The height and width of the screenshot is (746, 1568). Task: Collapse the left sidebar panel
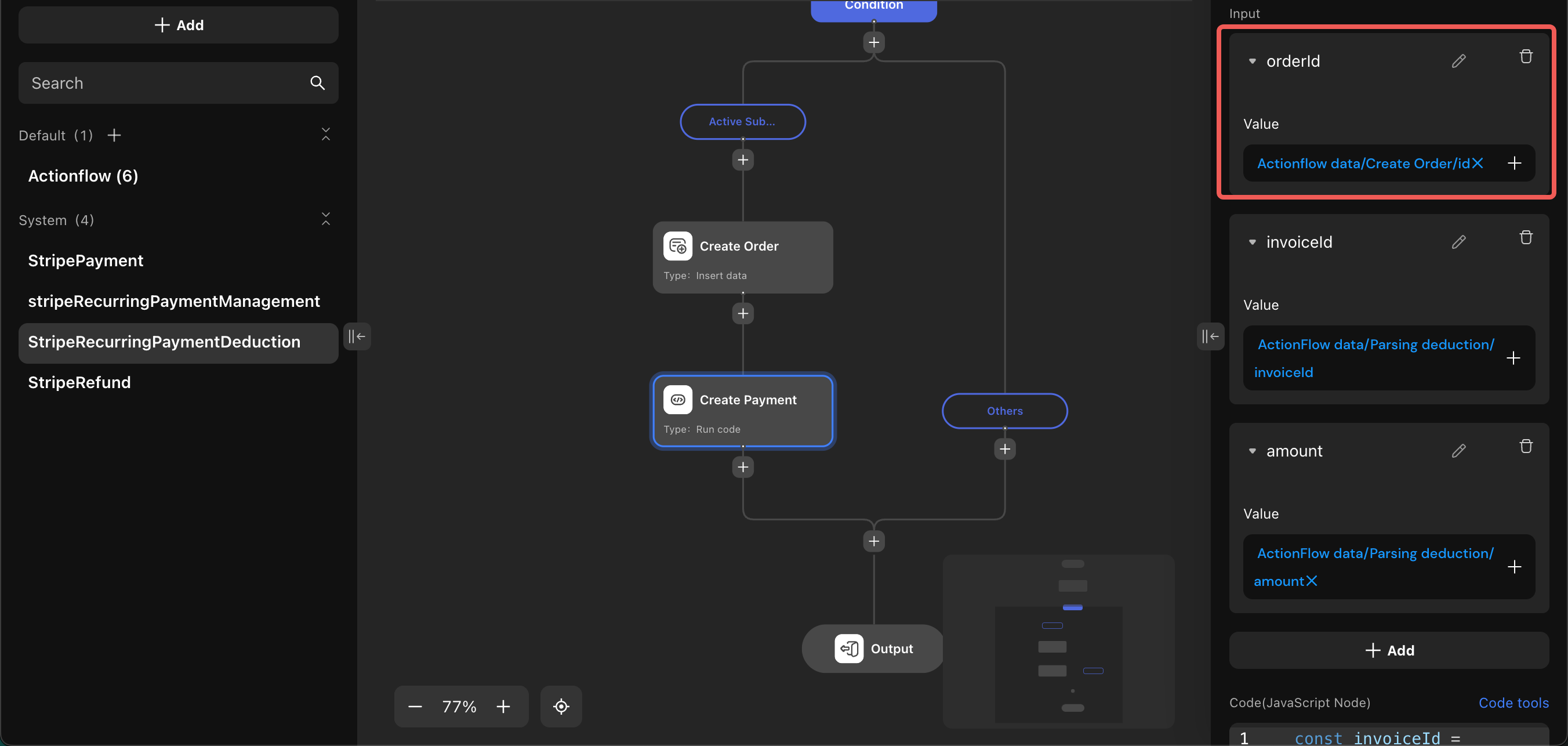[357, 336]
